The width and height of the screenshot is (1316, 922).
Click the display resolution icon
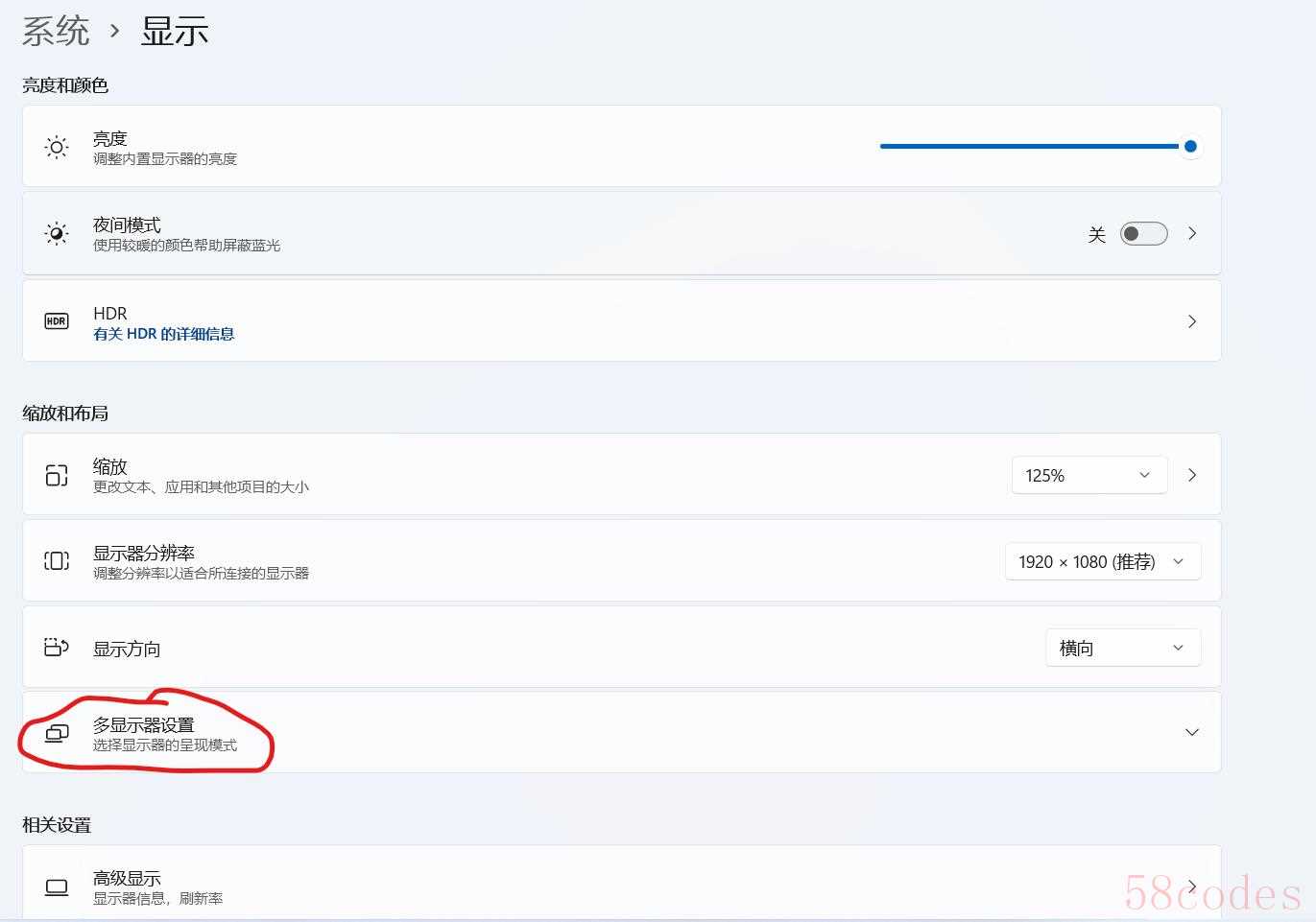[x=57, y=561]
